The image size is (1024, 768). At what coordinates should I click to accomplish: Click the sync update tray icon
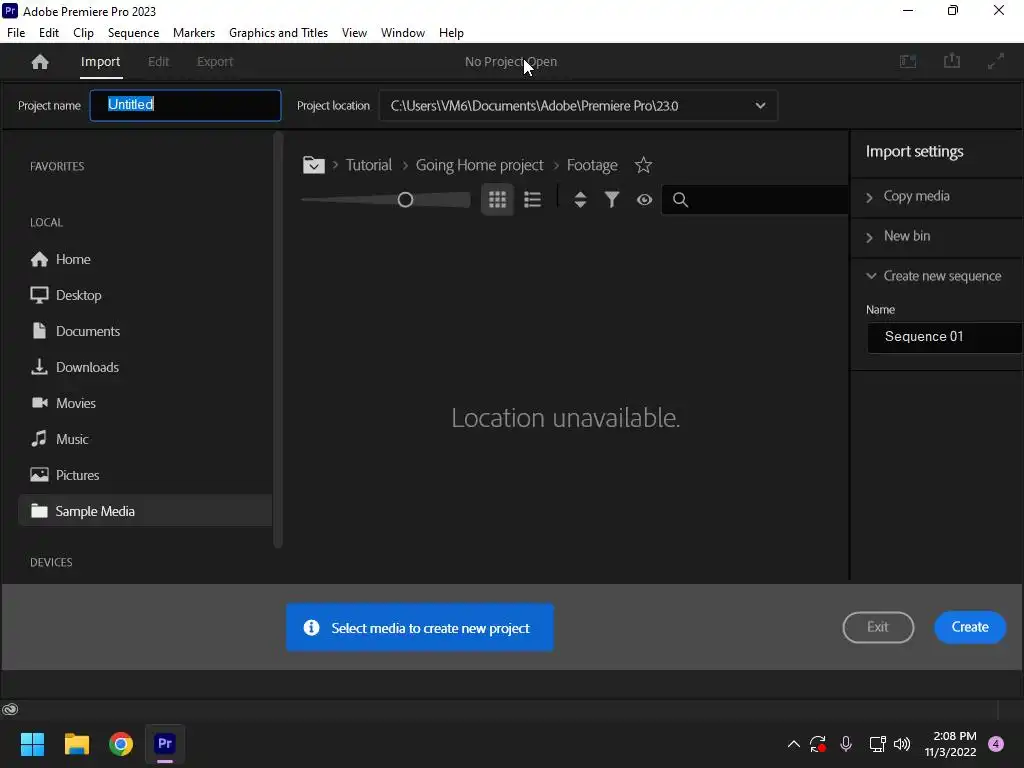pos(818,744)
